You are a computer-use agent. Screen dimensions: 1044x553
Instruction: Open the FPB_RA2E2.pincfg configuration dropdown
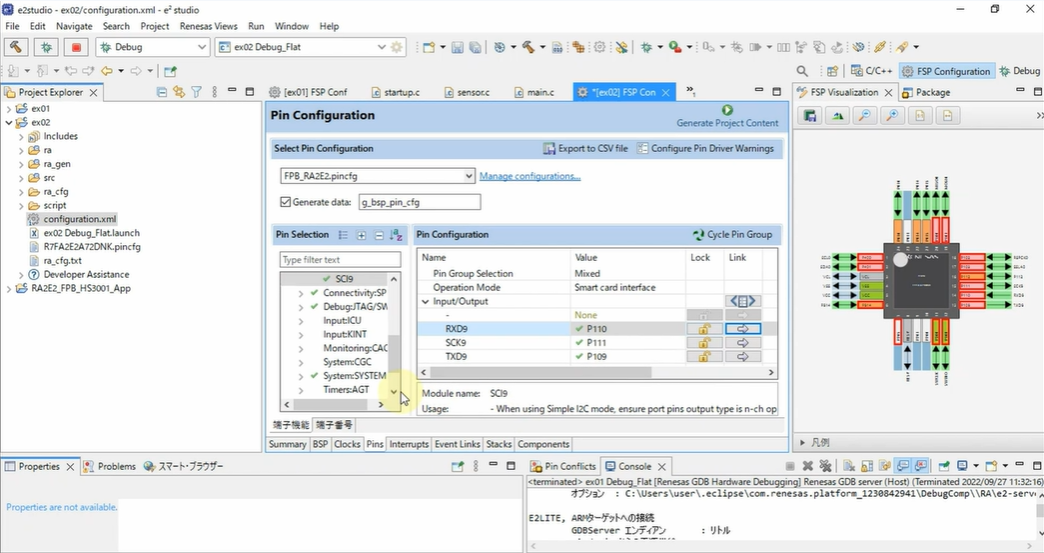[x=469, y=176]
